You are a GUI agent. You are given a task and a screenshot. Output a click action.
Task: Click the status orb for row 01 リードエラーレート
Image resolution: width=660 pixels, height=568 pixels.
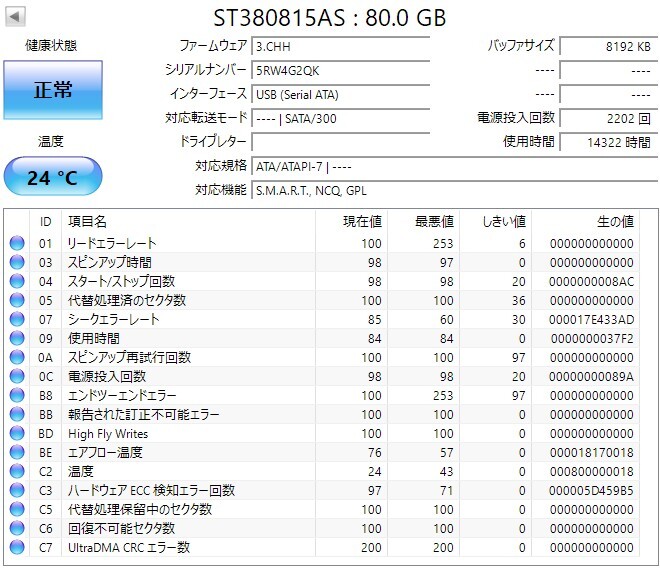coord(17,243)
